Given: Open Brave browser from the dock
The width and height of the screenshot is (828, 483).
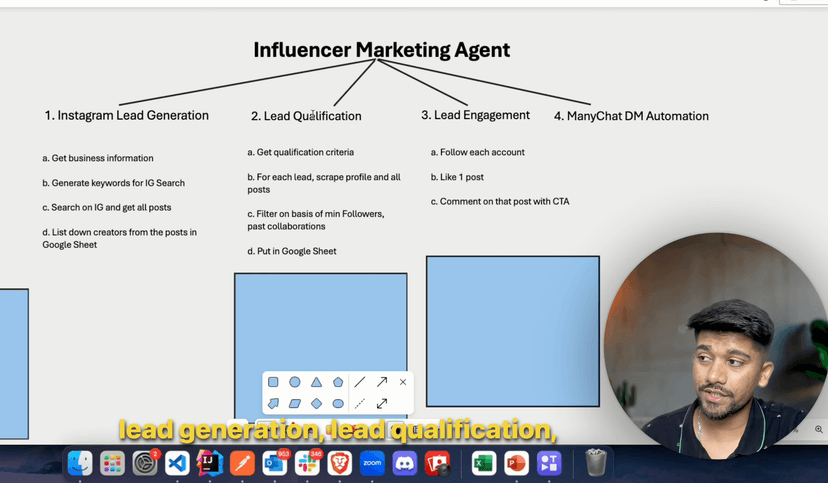Looking at the screenshot, I should point(340,463).
